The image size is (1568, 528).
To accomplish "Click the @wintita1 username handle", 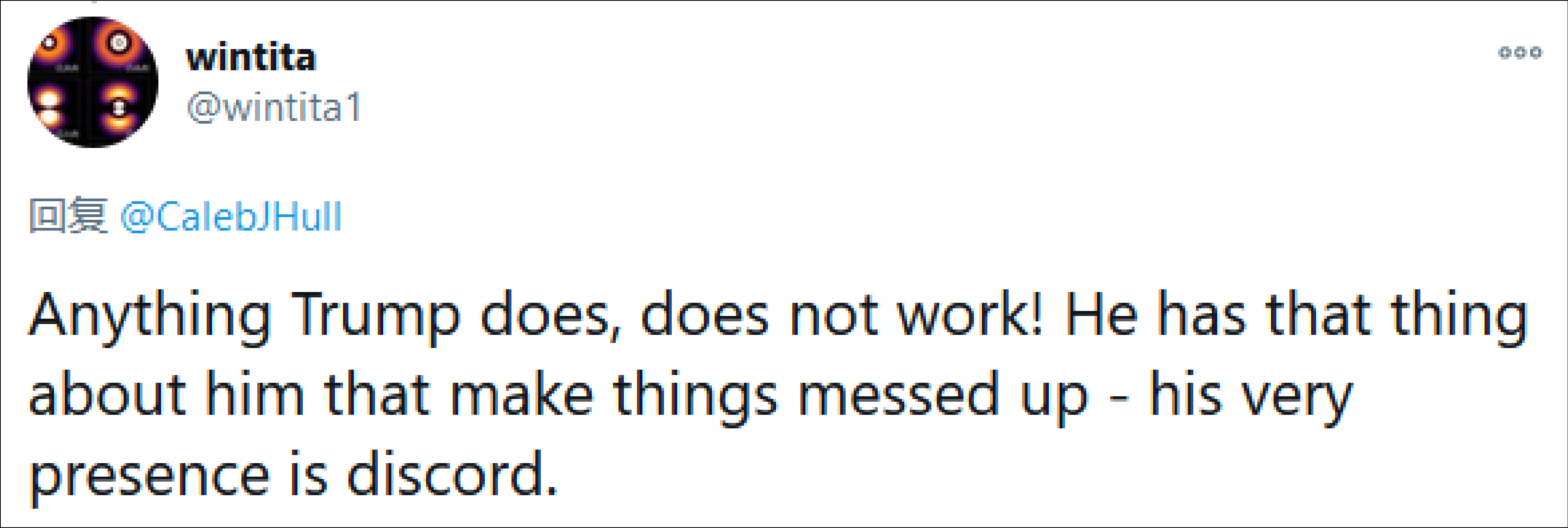I will 274,108.
